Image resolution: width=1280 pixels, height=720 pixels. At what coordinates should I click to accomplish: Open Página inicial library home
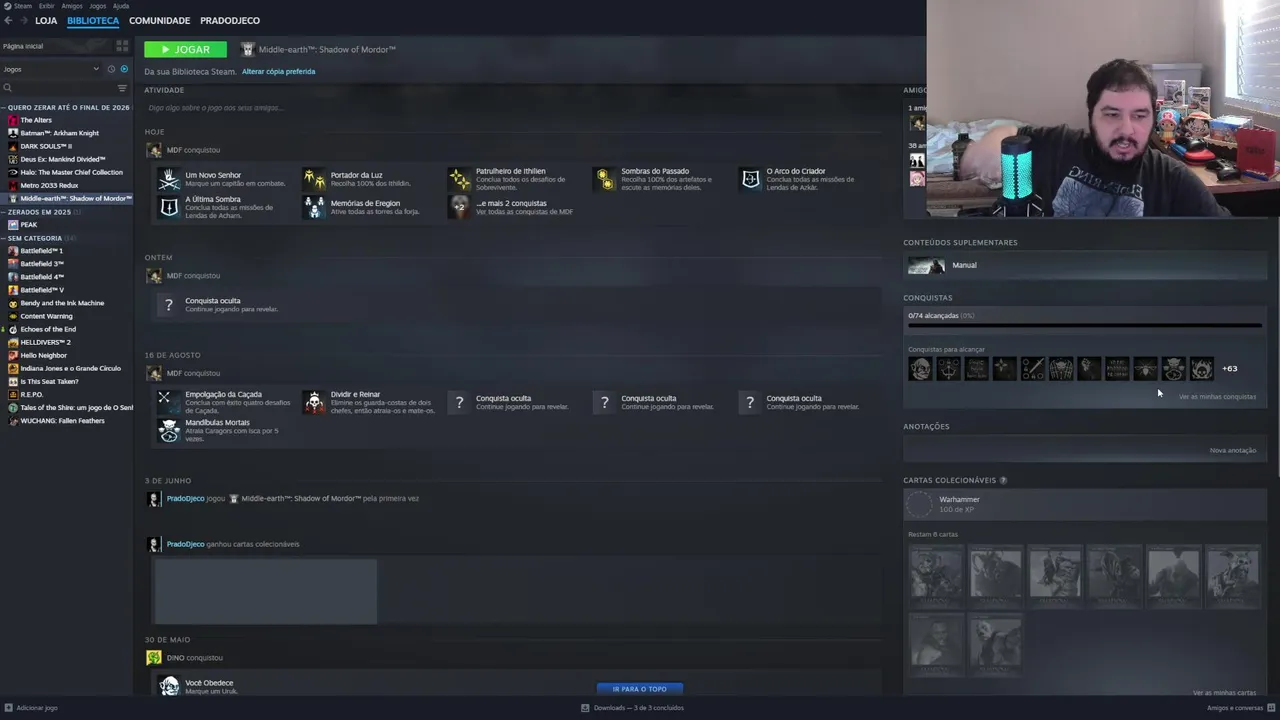(23, 46)
